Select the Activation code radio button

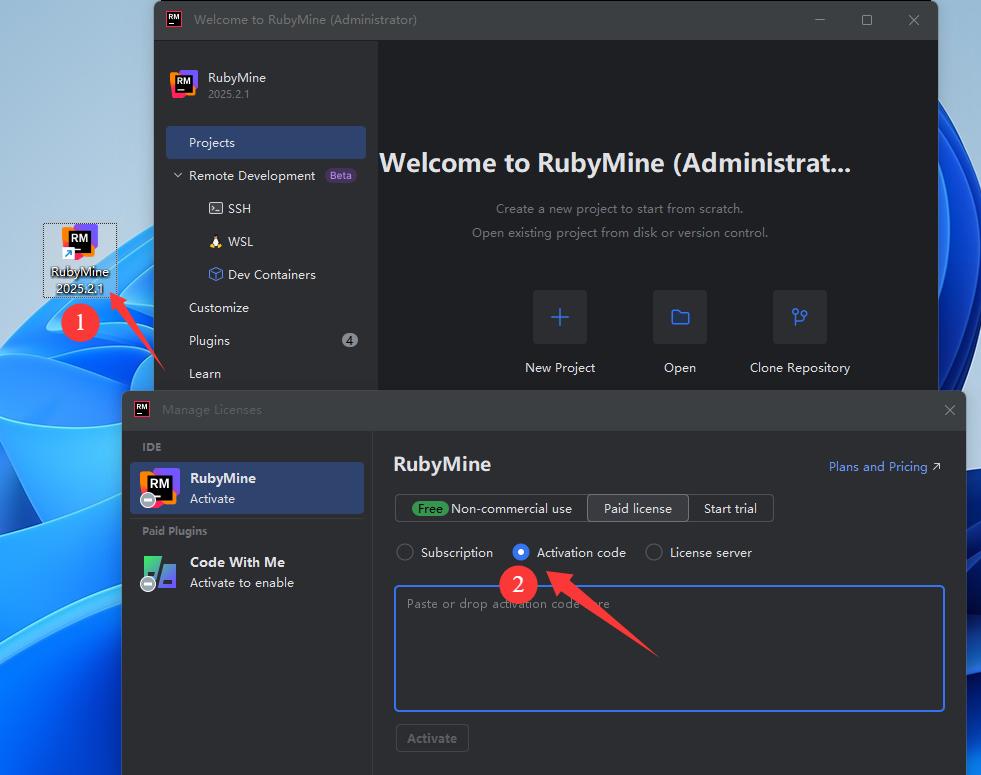click(521, 552)
